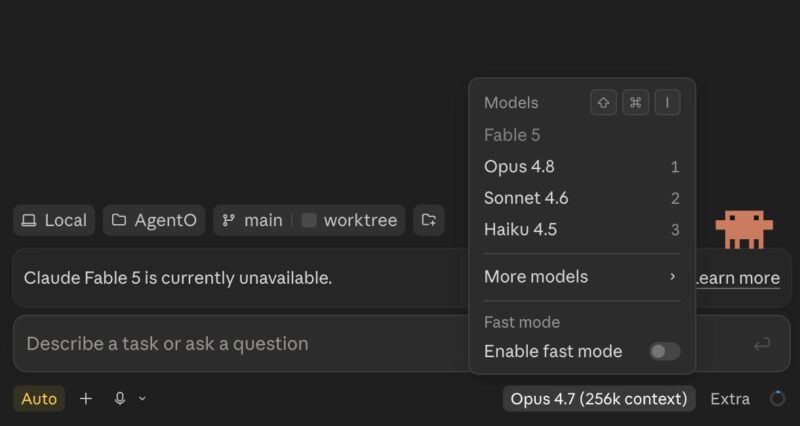
Task: Click the return arrow send icon
Action: 762,344
